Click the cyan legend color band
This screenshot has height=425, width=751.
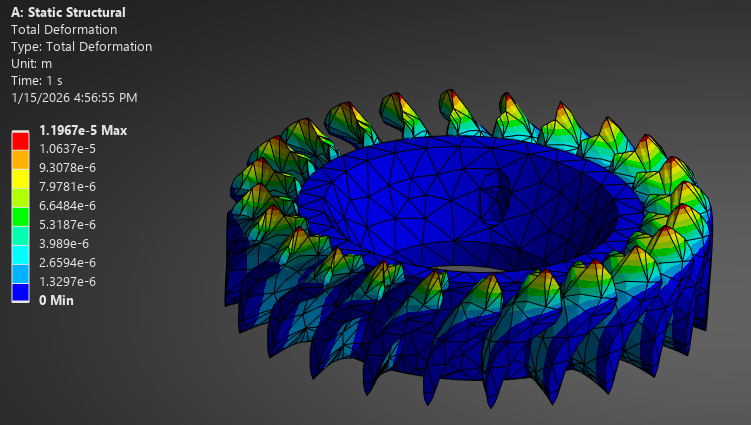tap(20, 254)
